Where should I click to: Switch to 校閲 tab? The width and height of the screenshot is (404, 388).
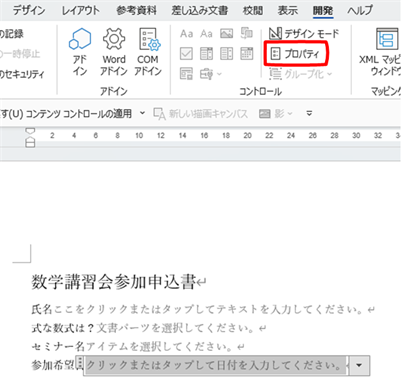[x=253, y=10]
